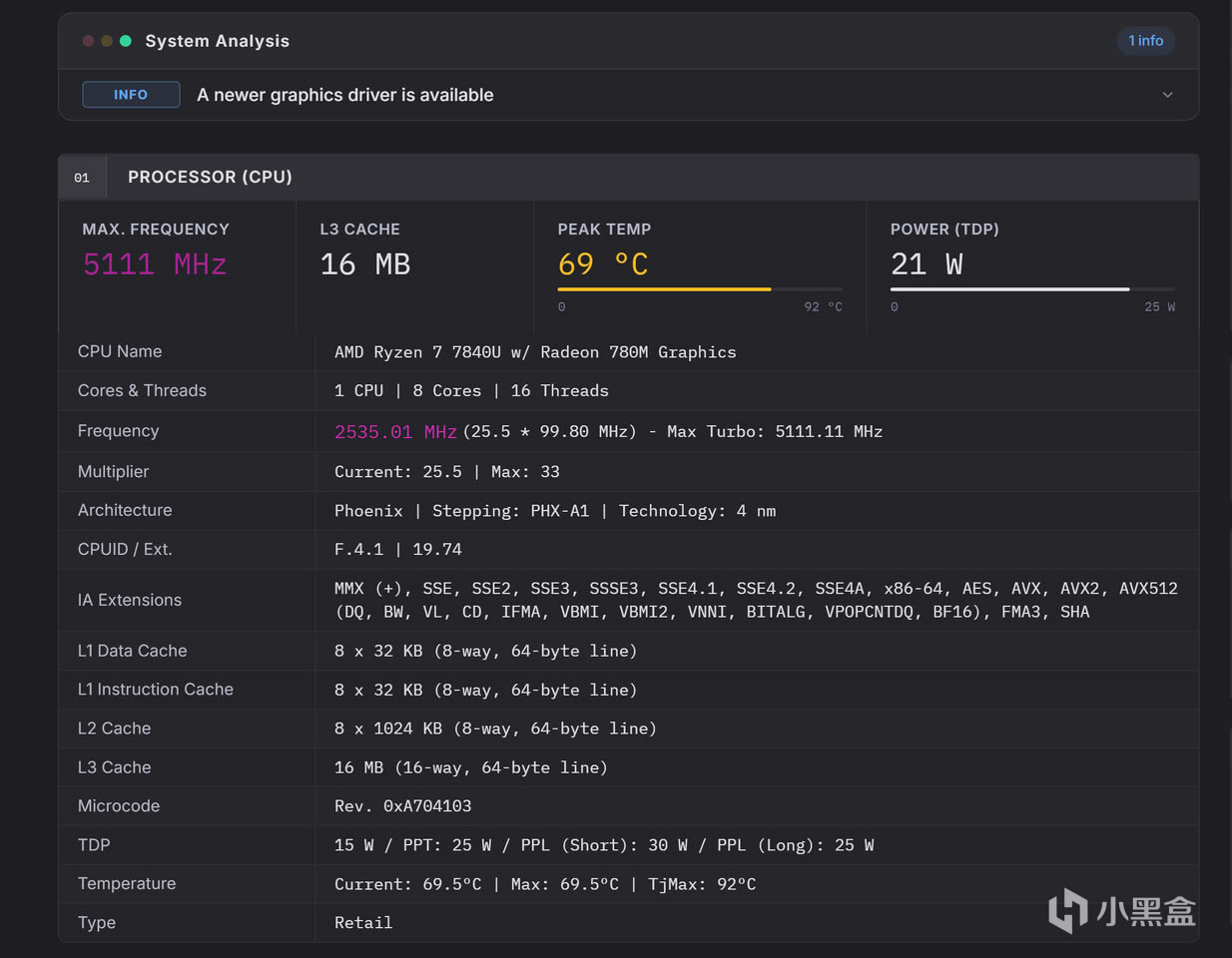The image size is (1232, 958).
Task: Click the "25 W" power scale maximum
Action: (x=1160, y=307)
